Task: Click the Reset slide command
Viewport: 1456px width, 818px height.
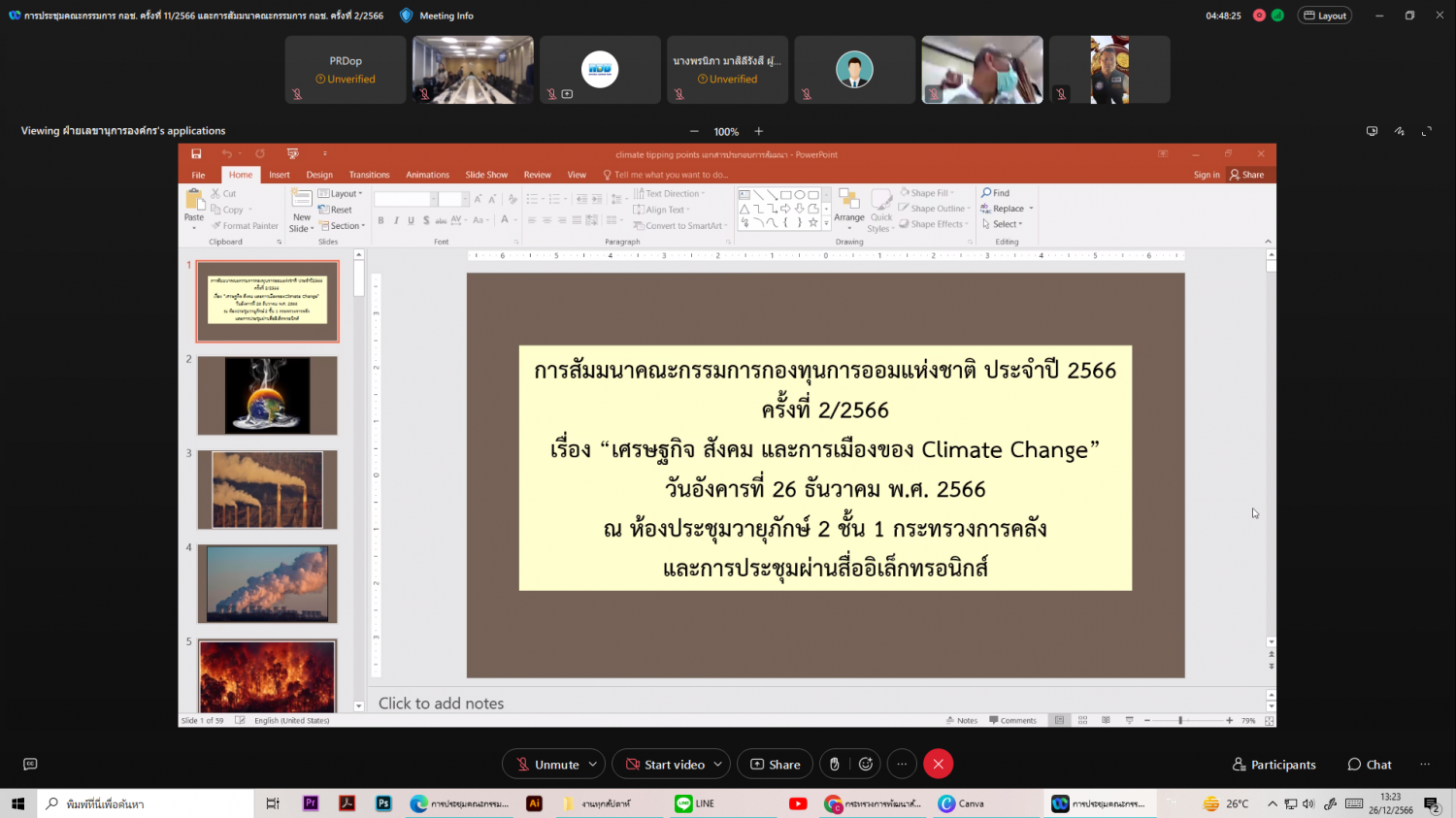Action: click(x=336, y=210)
